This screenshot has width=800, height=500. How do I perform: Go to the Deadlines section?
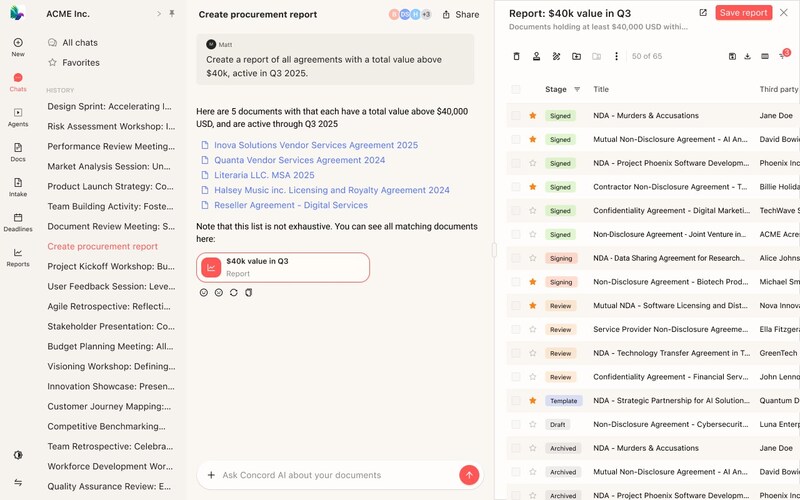18,221
